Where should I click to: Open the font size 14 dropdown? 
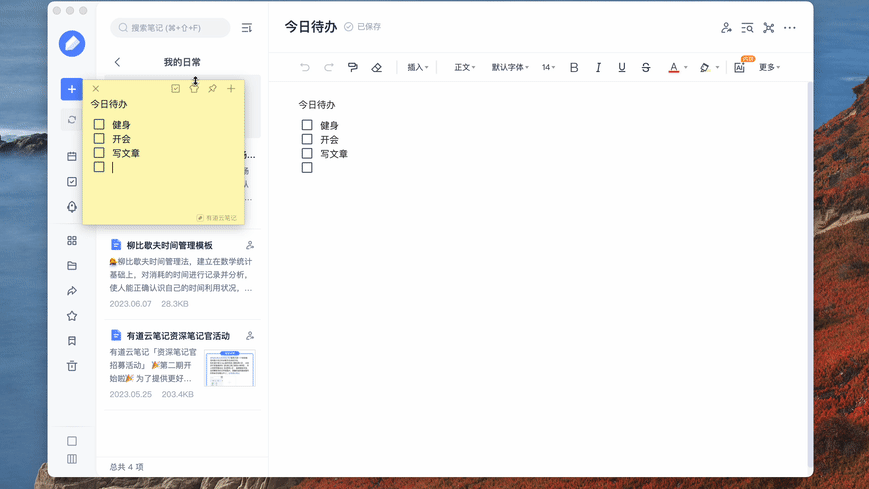click(x=548, y=67)
